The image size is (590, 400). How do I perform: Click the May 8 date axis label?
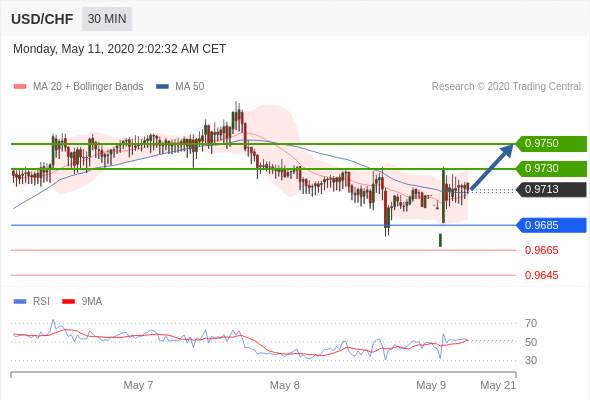[x=284, y=385]
